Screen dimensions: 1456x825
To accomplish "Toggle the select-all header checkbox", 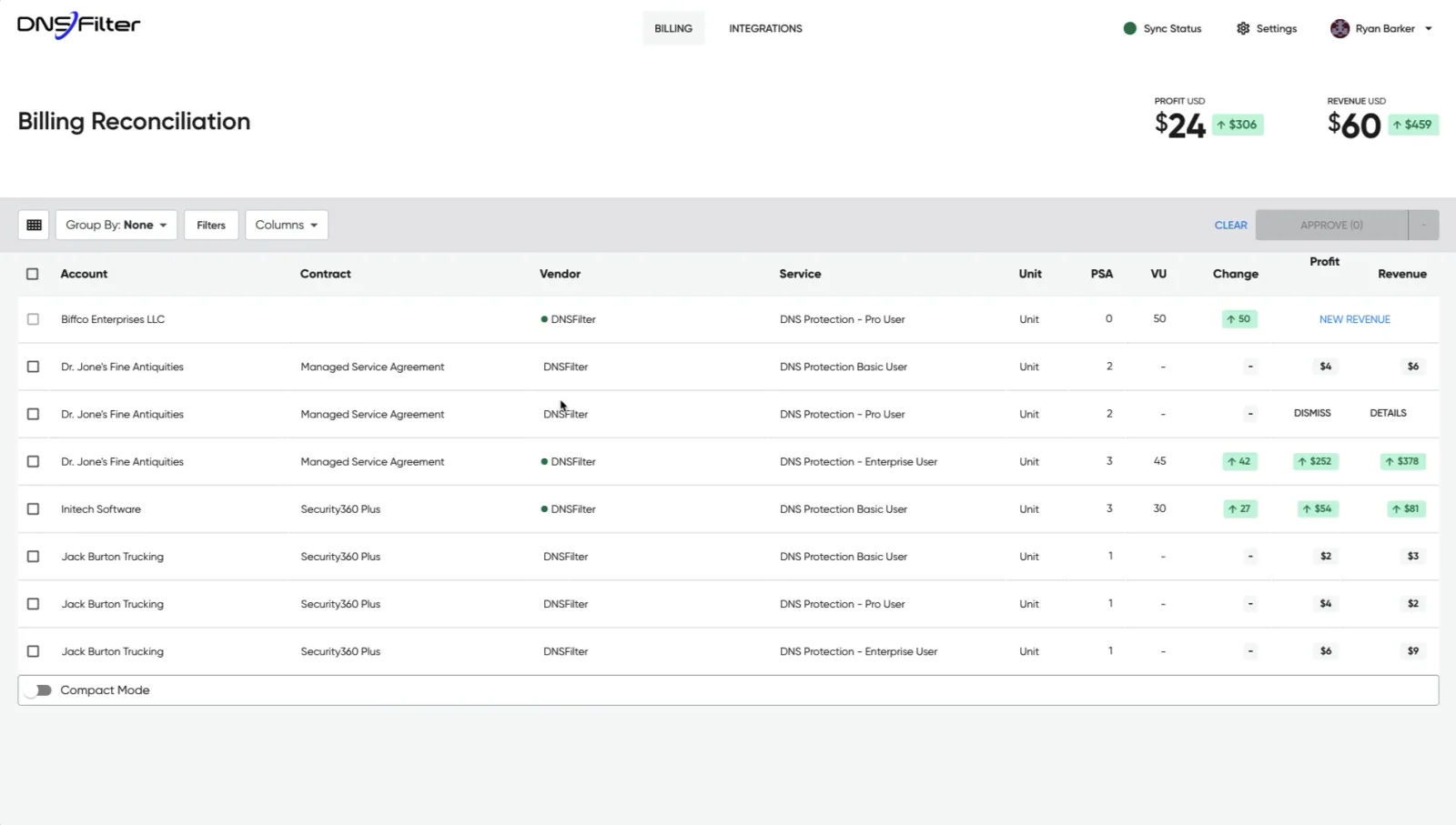I will coord(33,274).
